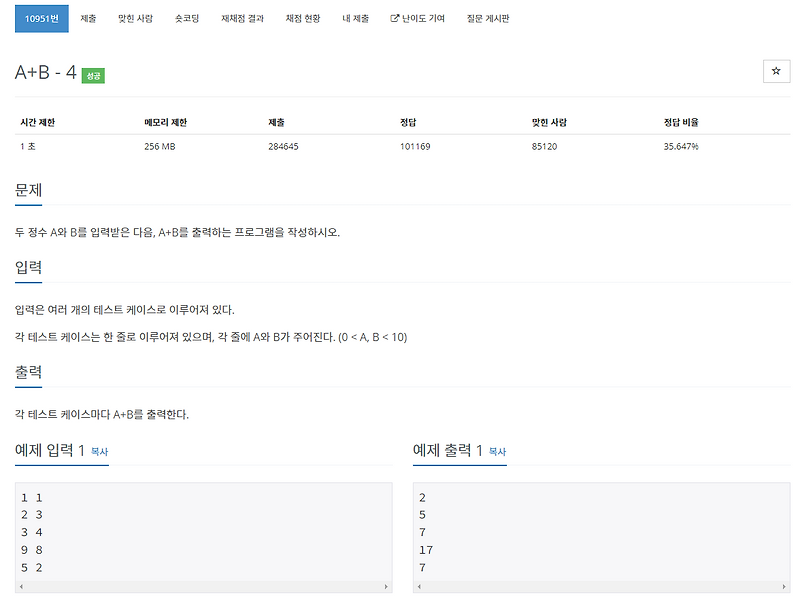Bookmark the problem using the star icon

coord(775,72)
